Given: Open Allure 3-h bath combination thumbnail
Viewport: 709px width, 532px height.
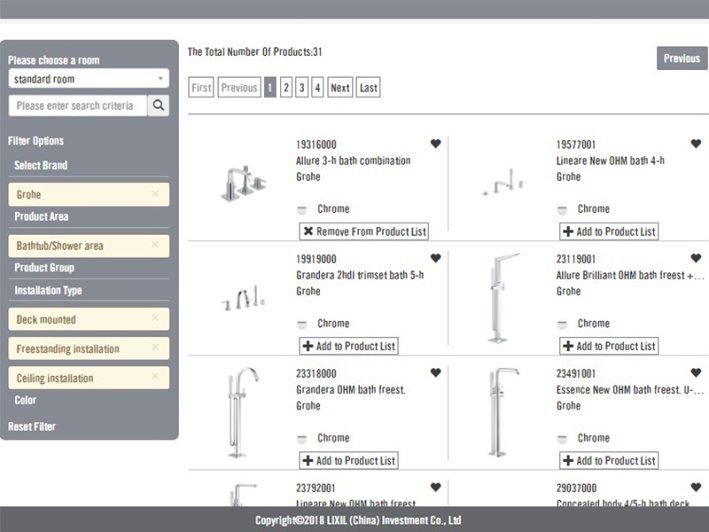Looking at the screenshot, I should pyautogui.click(x=243, y=183).
